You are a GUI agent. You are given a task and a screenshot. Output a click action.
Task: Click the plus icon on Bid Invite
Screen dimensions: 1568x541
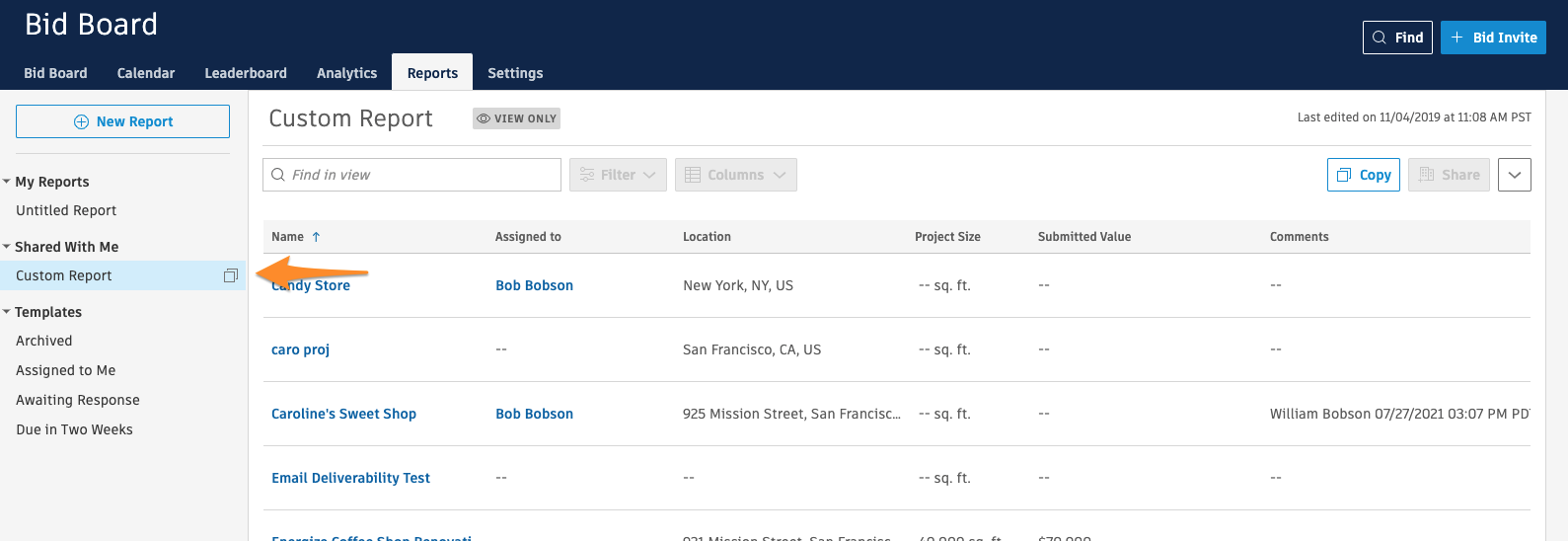tap(1457, 38)
